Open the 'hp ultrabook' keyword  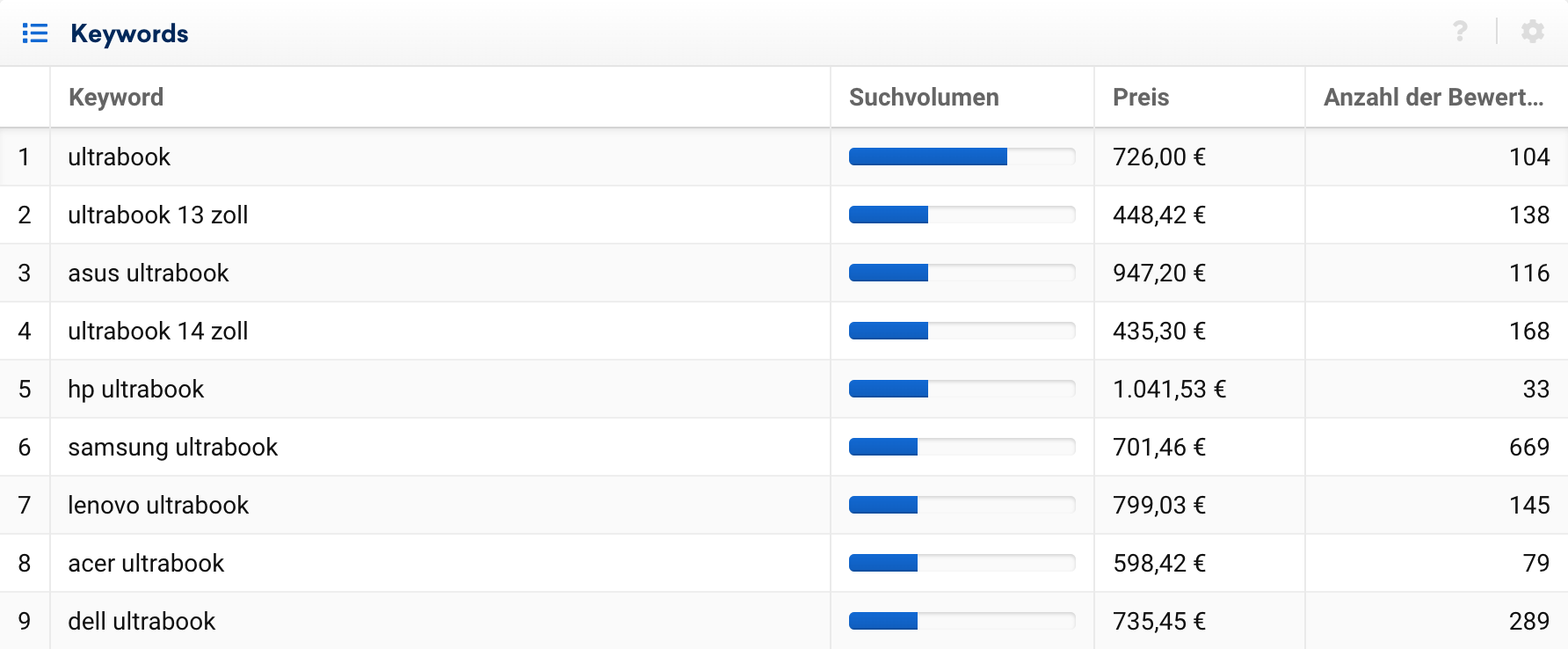tap(136, 389)
